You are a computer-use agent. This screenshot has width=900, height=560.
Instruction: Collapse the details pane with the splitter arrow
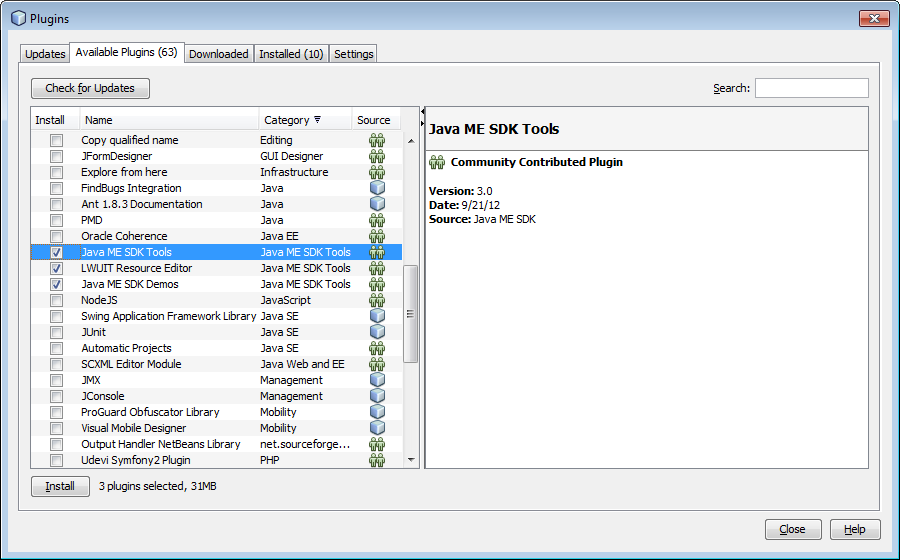[x=422, y=123]
